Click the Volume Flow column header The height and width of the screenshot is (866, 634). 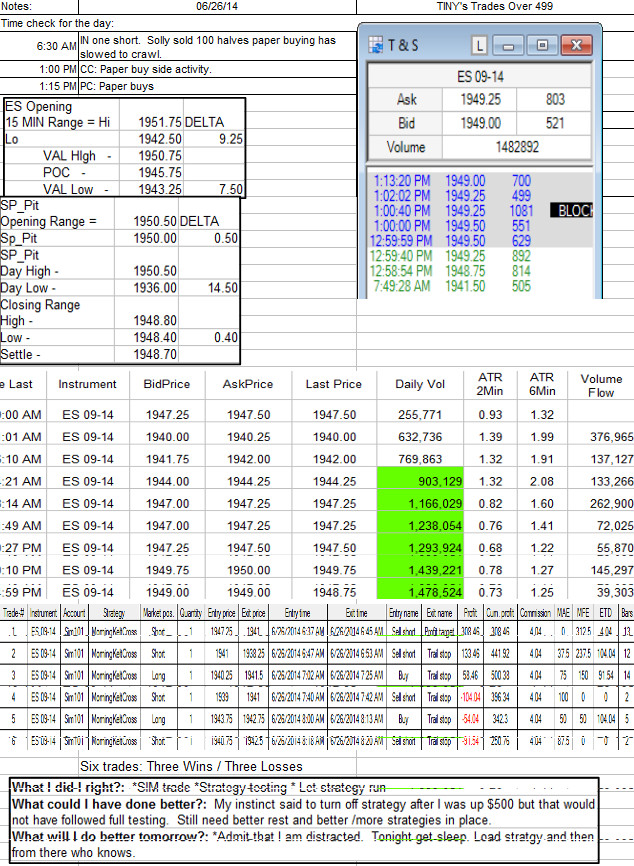tap(601, 386)
